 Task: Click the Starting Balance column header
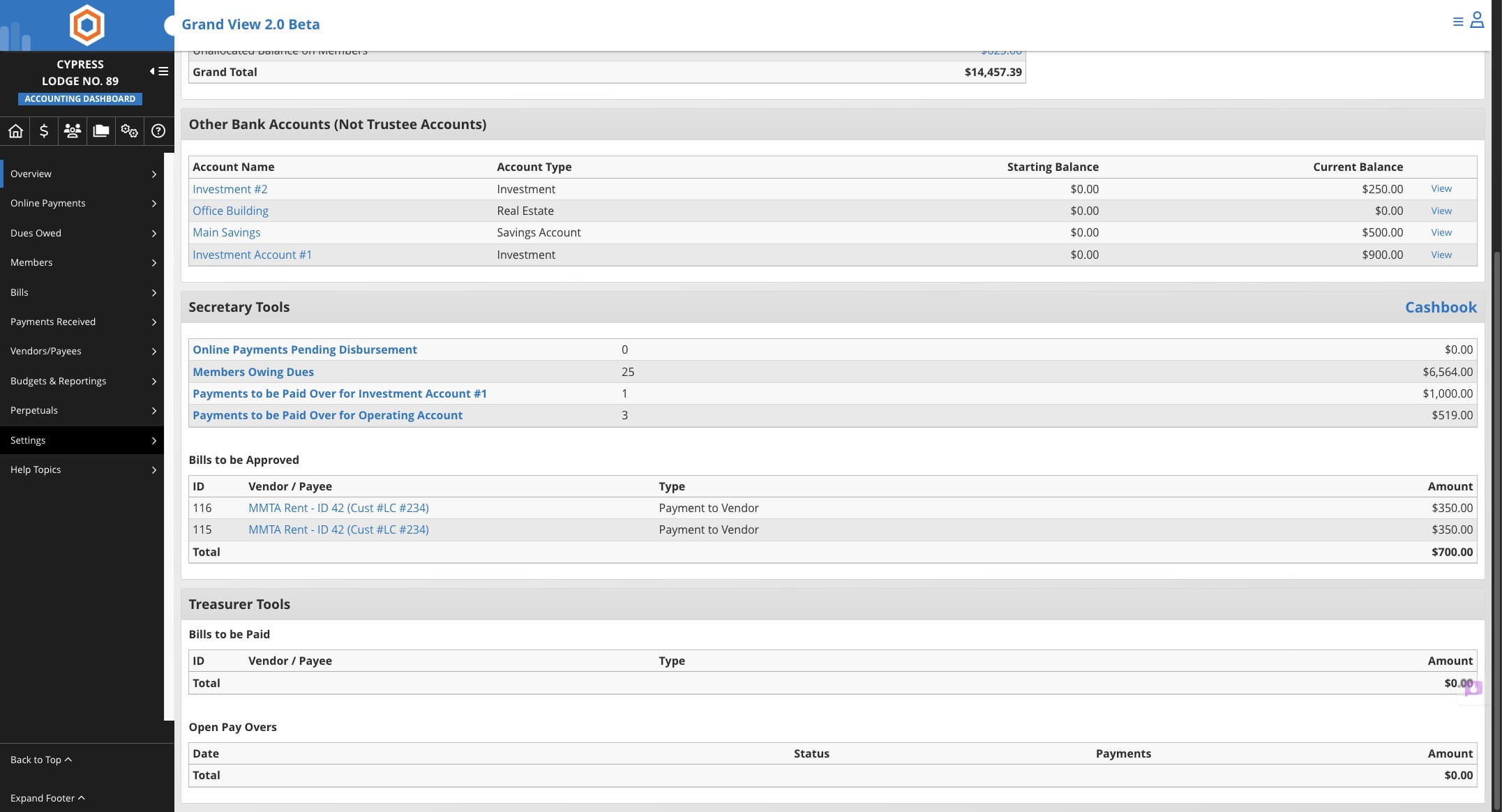point(1053,167)
